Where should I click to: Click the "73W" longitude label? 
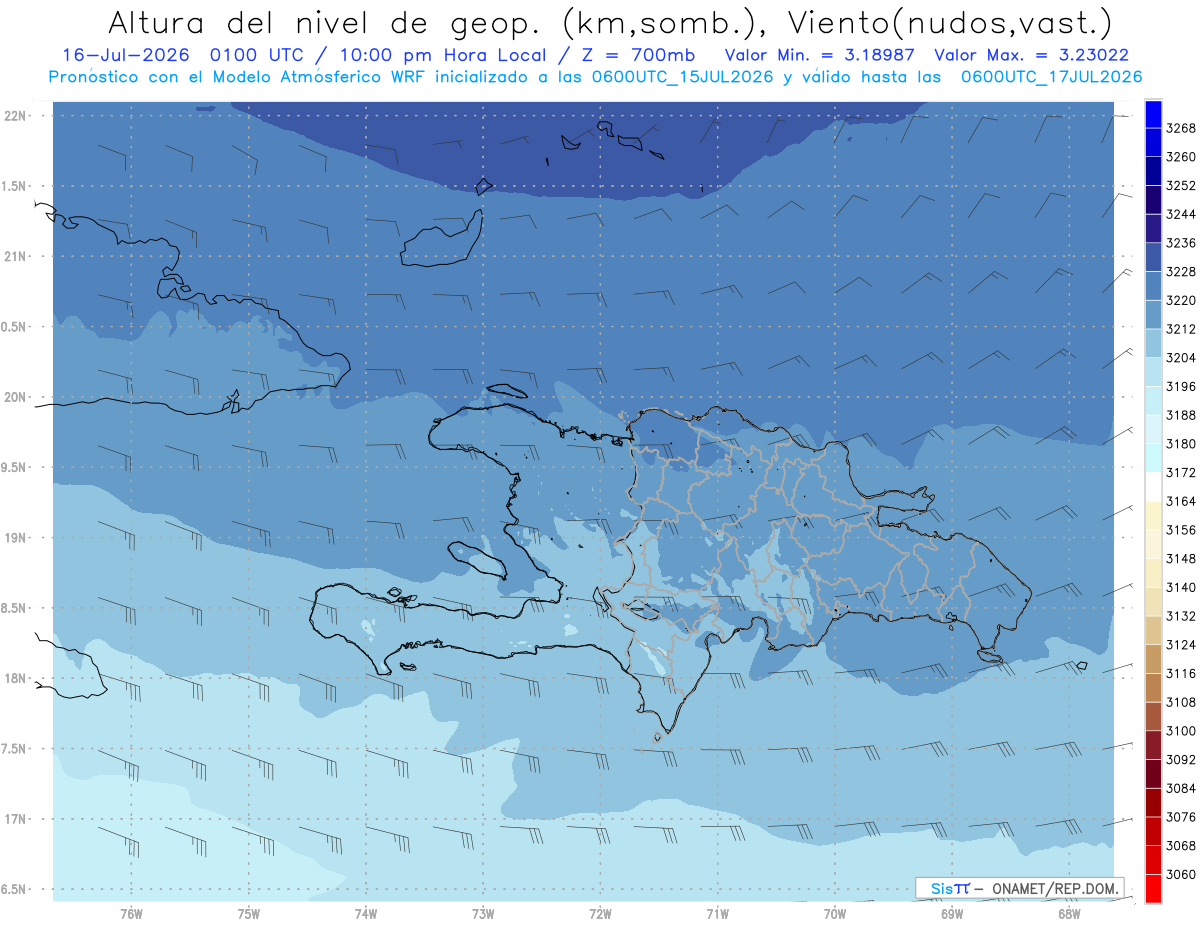click(x=483, y=914)
